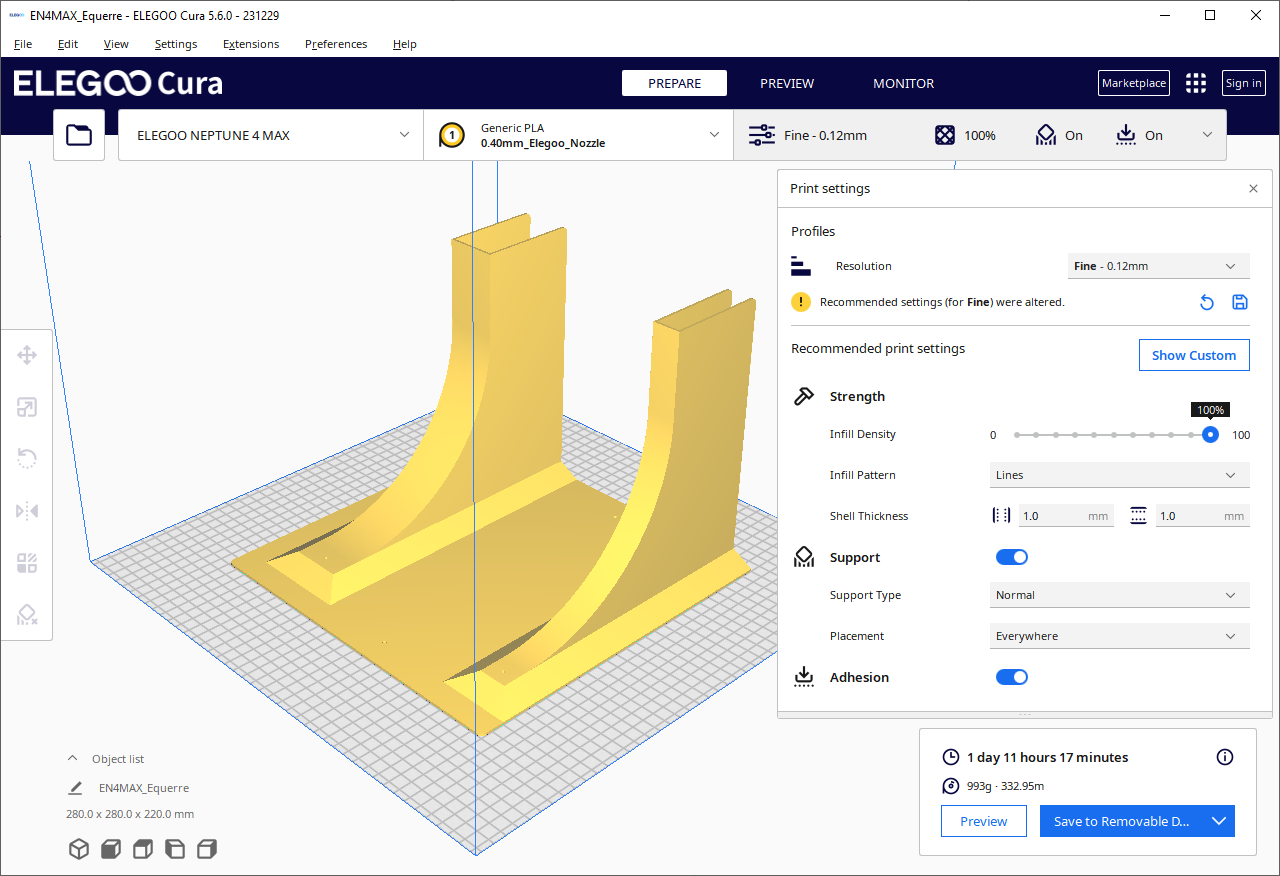Open the Extensions menu
The image size is (1280, 876).
(x=251, y=44)
